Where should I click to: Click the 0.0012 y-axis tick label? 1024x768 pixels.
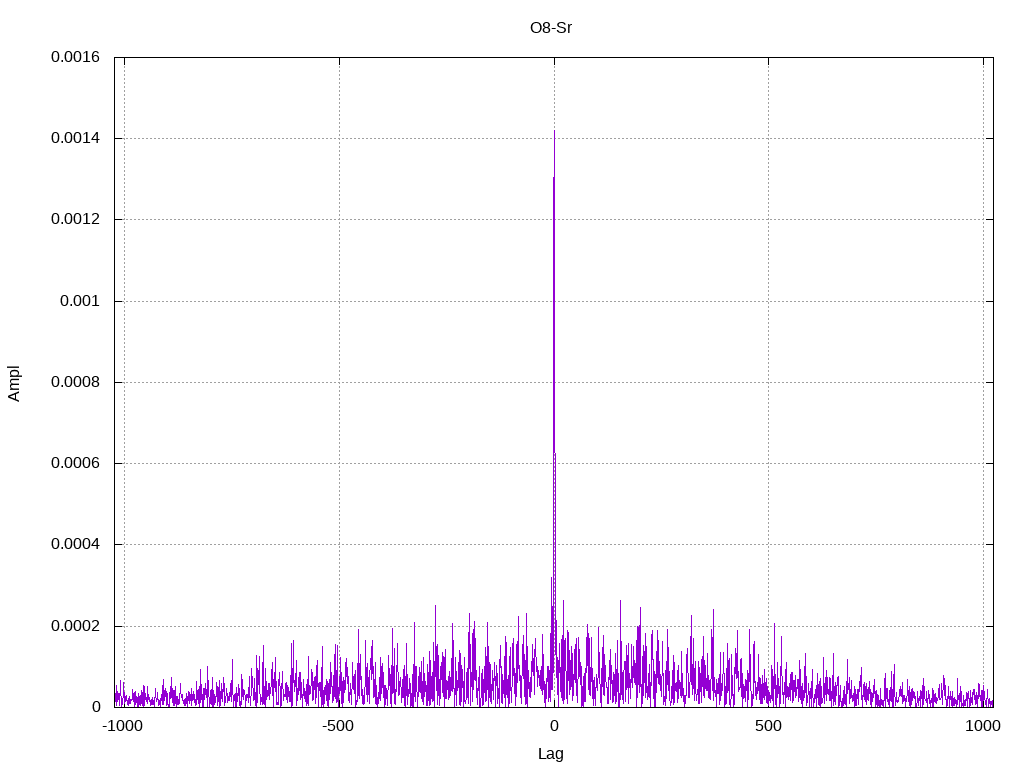point(75,219)
